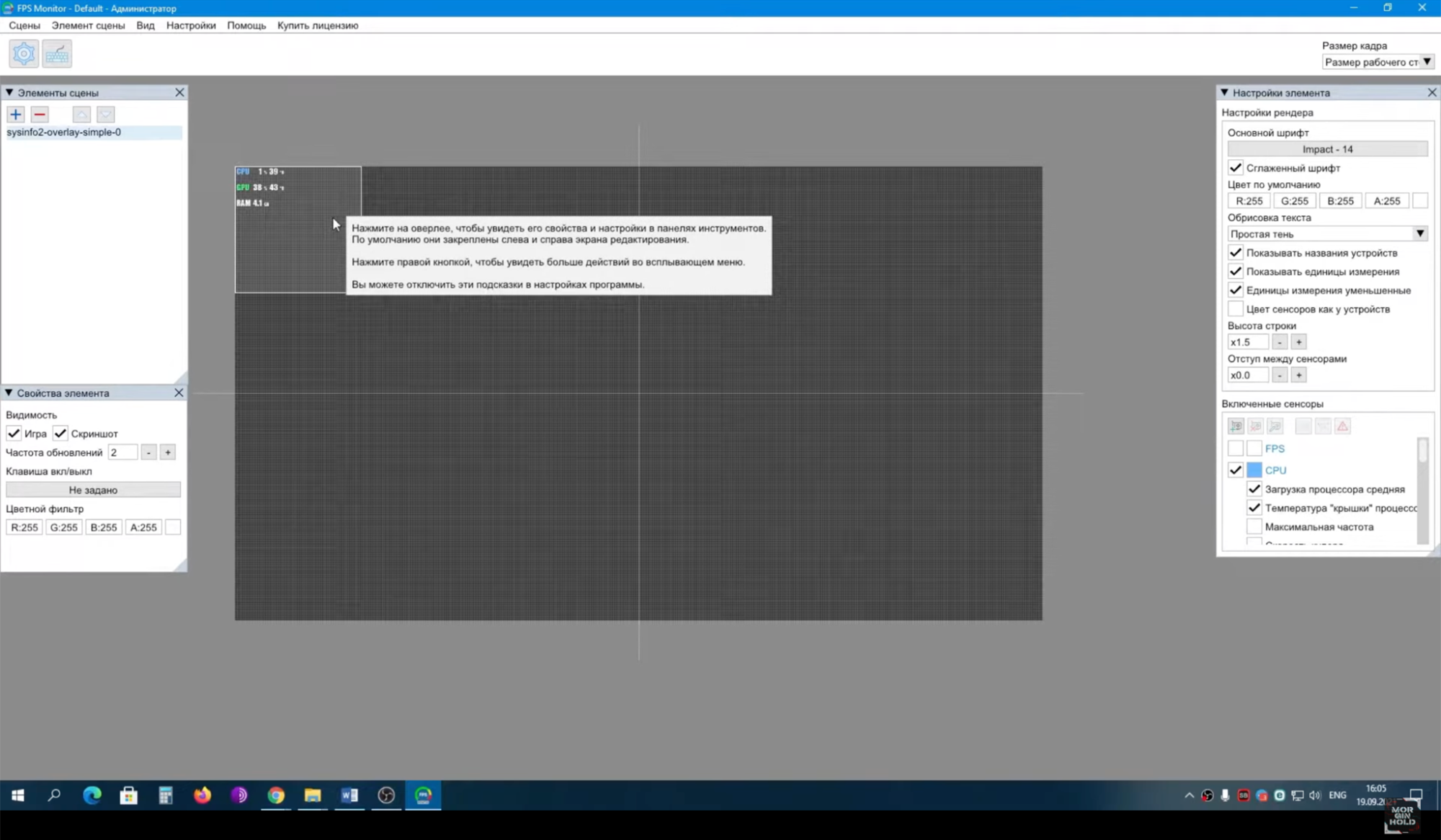The image size is (1441, 840).
Task: Open Размер кадра dropdown
Action: click(x=1378, y=62)
